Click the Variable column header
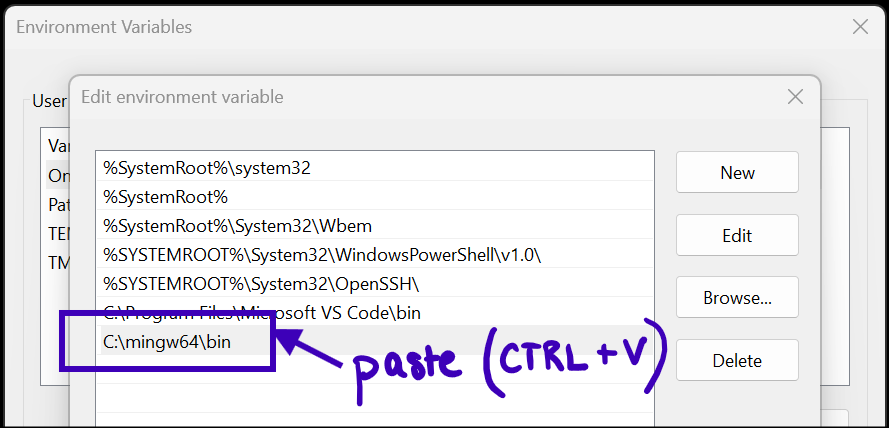 pyautogui.click(x=57, y=146)
